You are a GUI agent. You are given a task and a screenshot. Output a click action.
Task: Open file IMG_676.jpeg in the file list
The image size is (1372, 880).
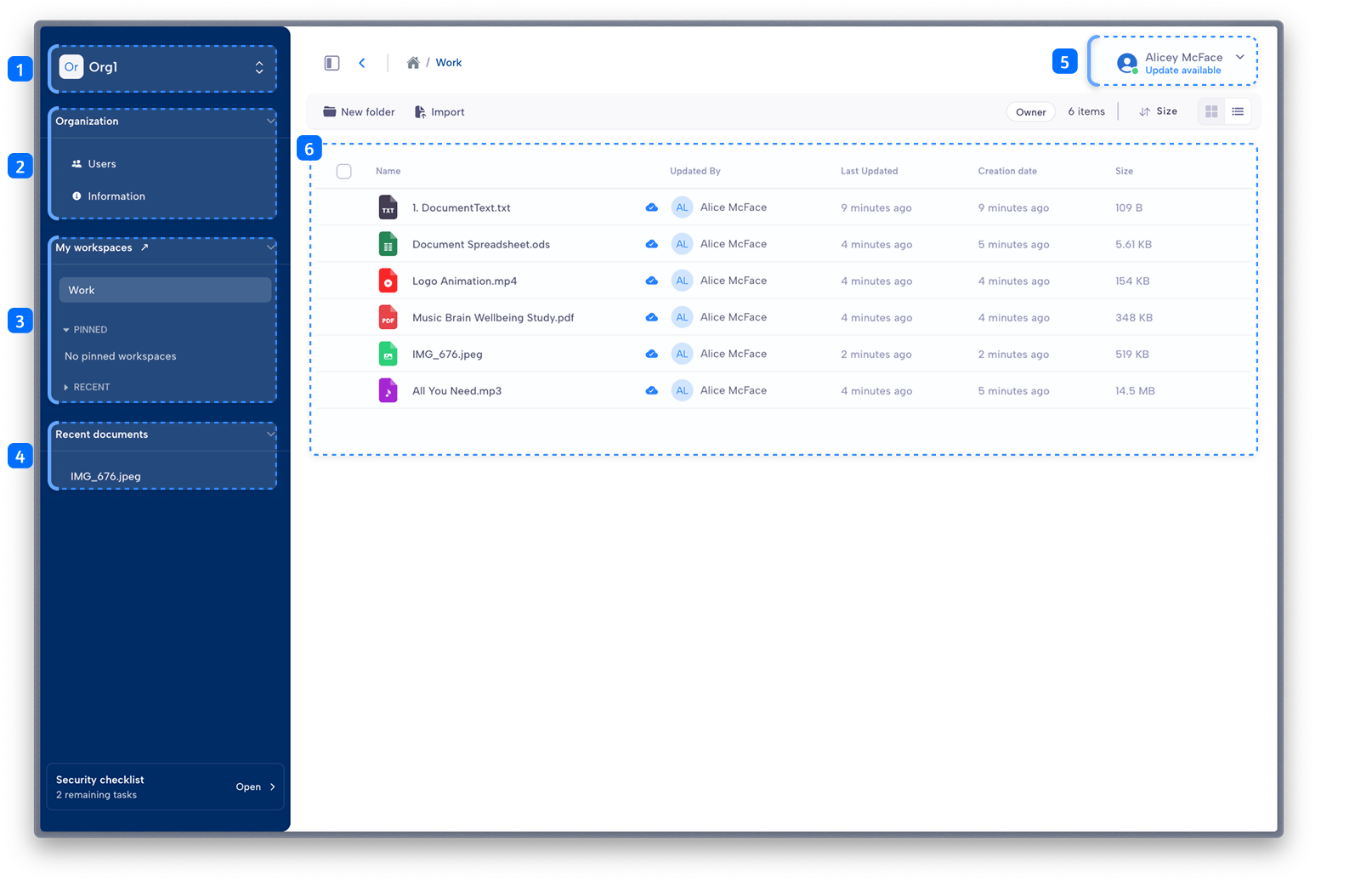click(x=447, y=354)
